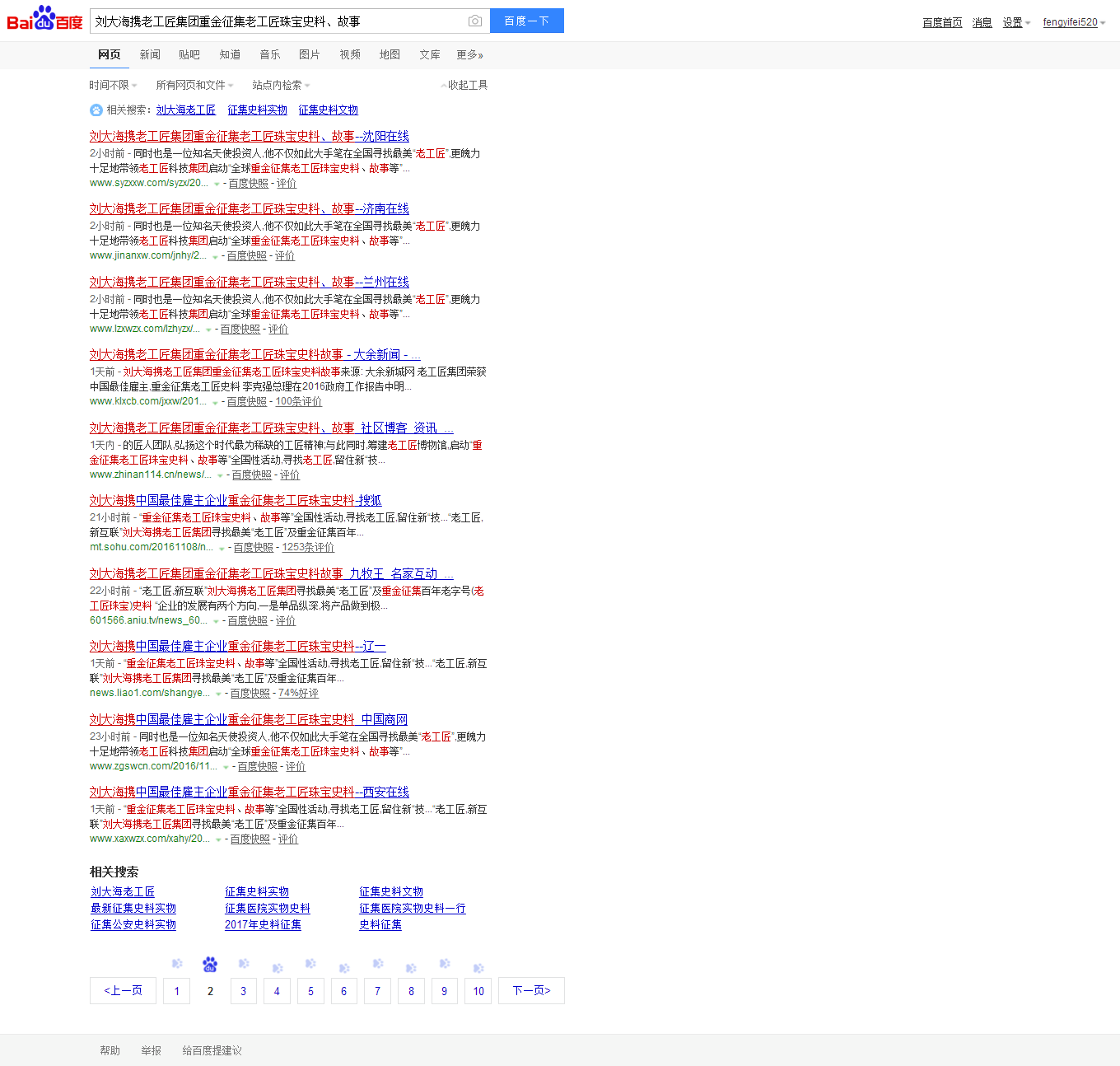Screen dimensions: 1120x1066
Task: Open the 时间不限 time filter dropdown
Action: click(114, 85)
